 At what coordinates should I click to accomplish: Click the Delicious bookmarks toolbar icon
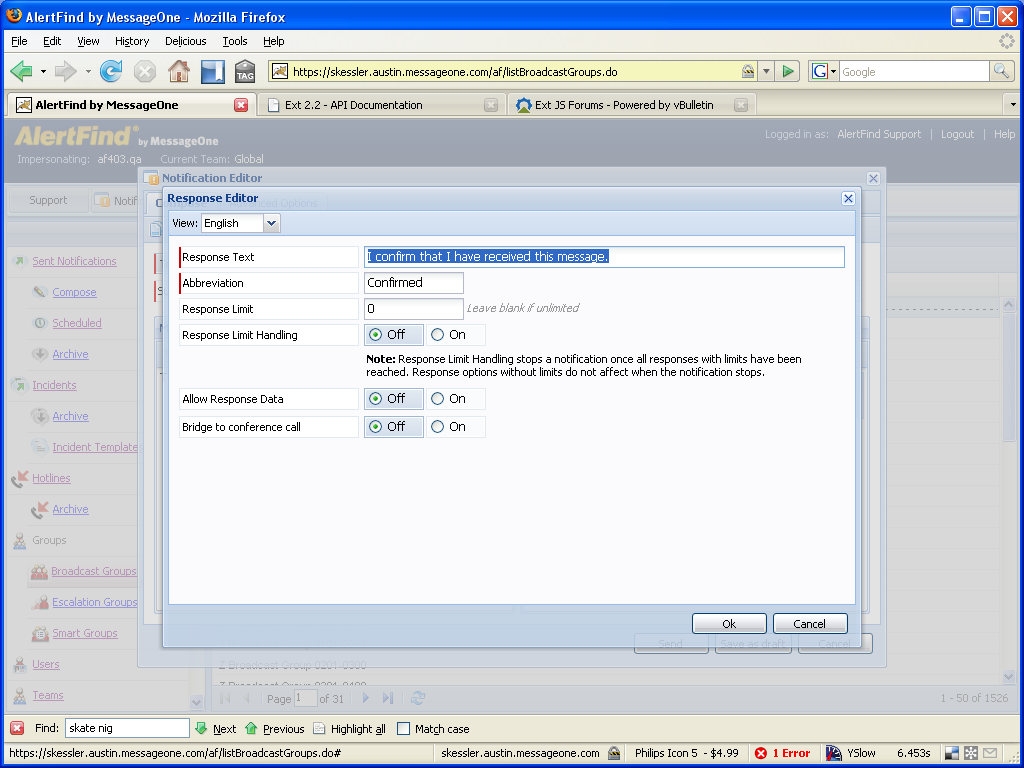coord(212,71)
